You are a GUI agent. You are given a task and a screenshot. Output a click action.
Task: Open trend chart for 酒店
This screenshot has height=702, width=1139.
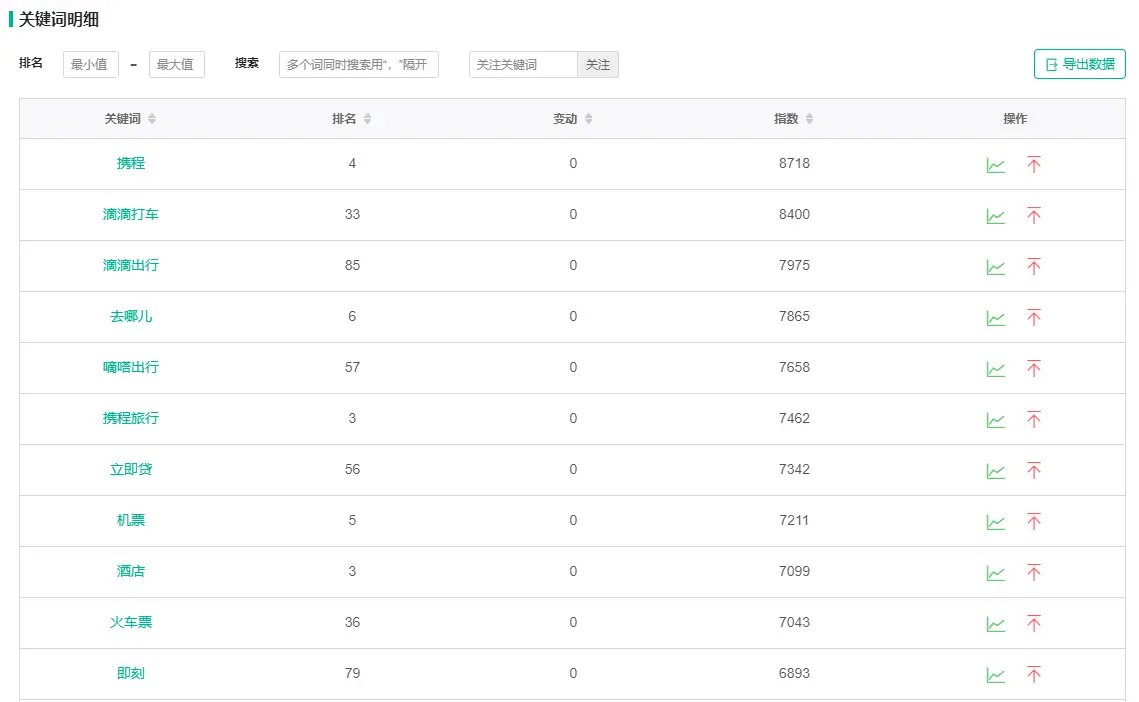(x=995, y=573)
